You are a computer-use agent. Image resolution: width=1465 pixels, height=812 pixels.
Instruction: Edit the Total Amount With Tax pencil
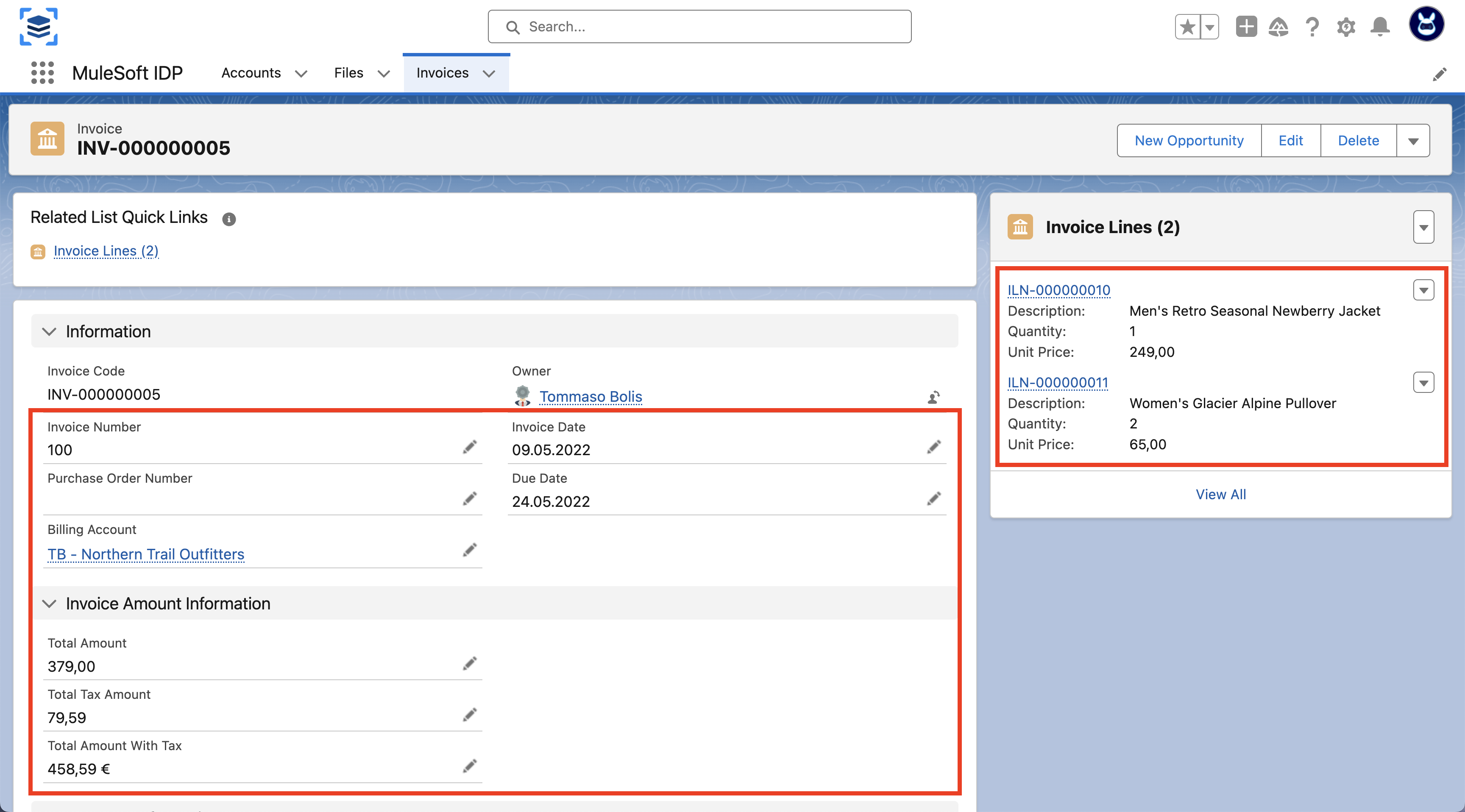(x=470, y=766)
